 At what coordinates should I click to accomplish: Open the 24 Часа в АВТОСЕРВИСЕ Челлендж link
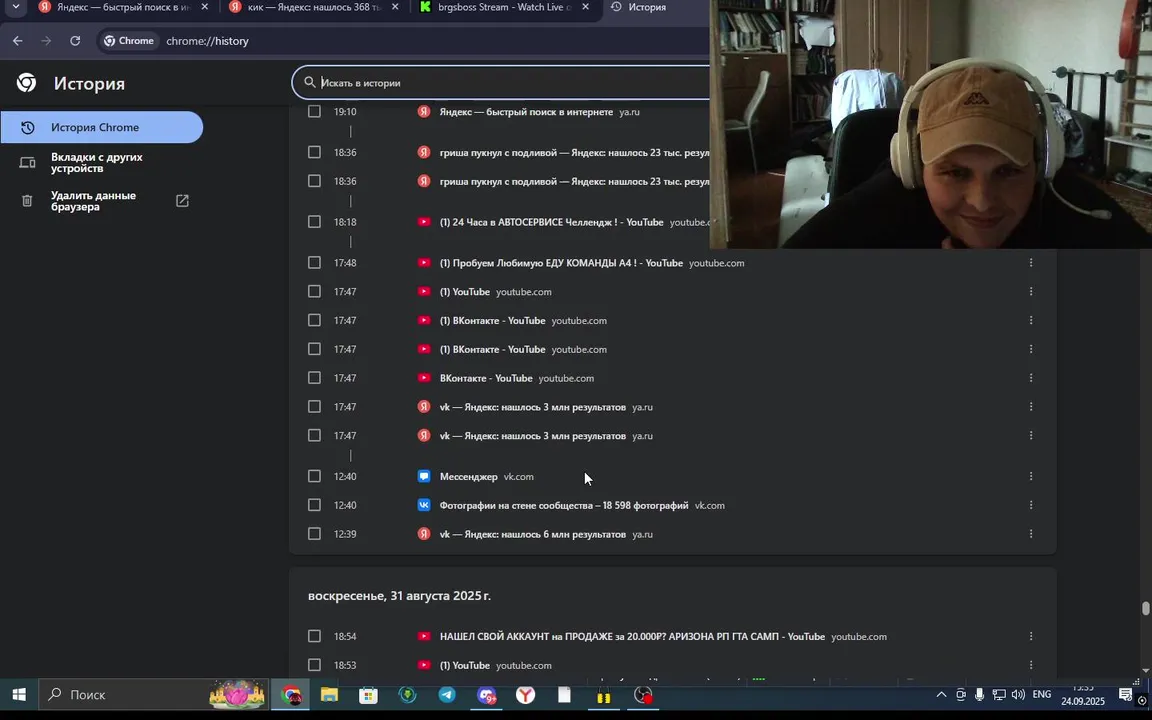pyautogui.click(x=552, y=222)
